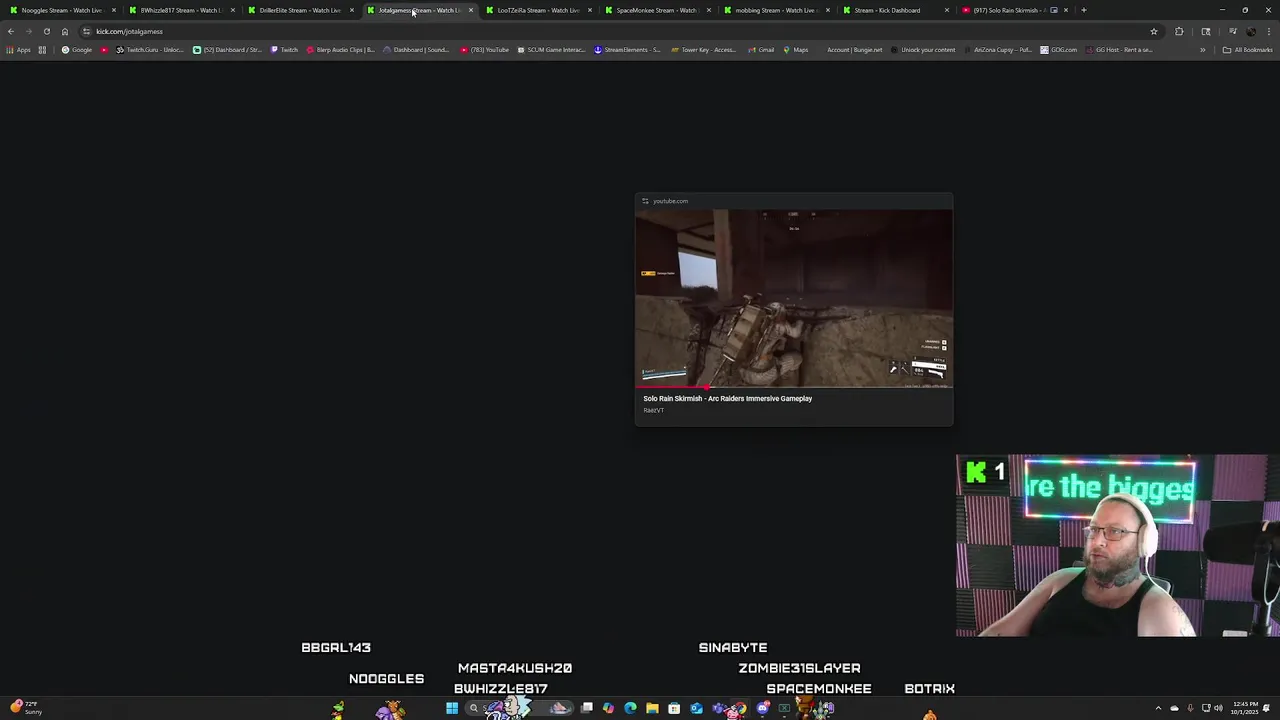Open the SCUM Game Interactive bookmark
The width and height of the screenshot is (1280, 720).
(551, 50)
